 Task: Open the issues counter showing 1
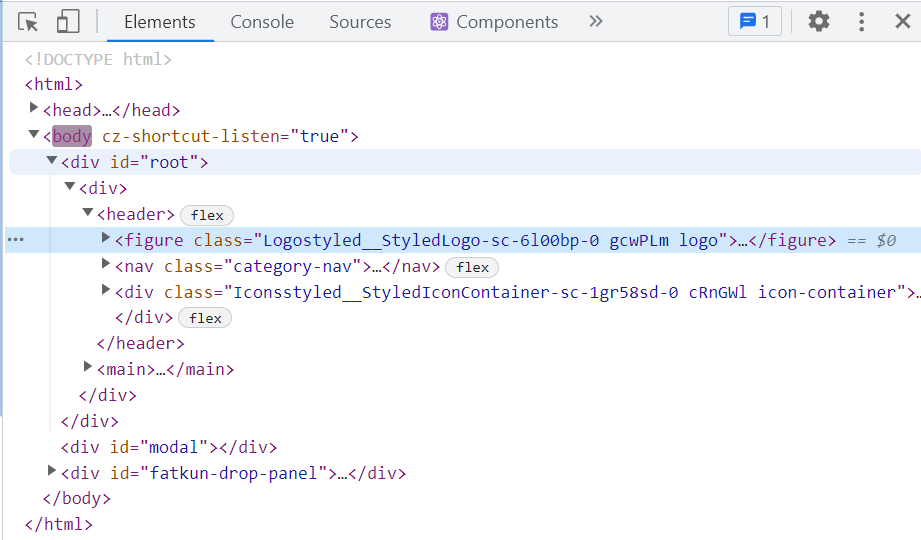click(x=755, y=22)
